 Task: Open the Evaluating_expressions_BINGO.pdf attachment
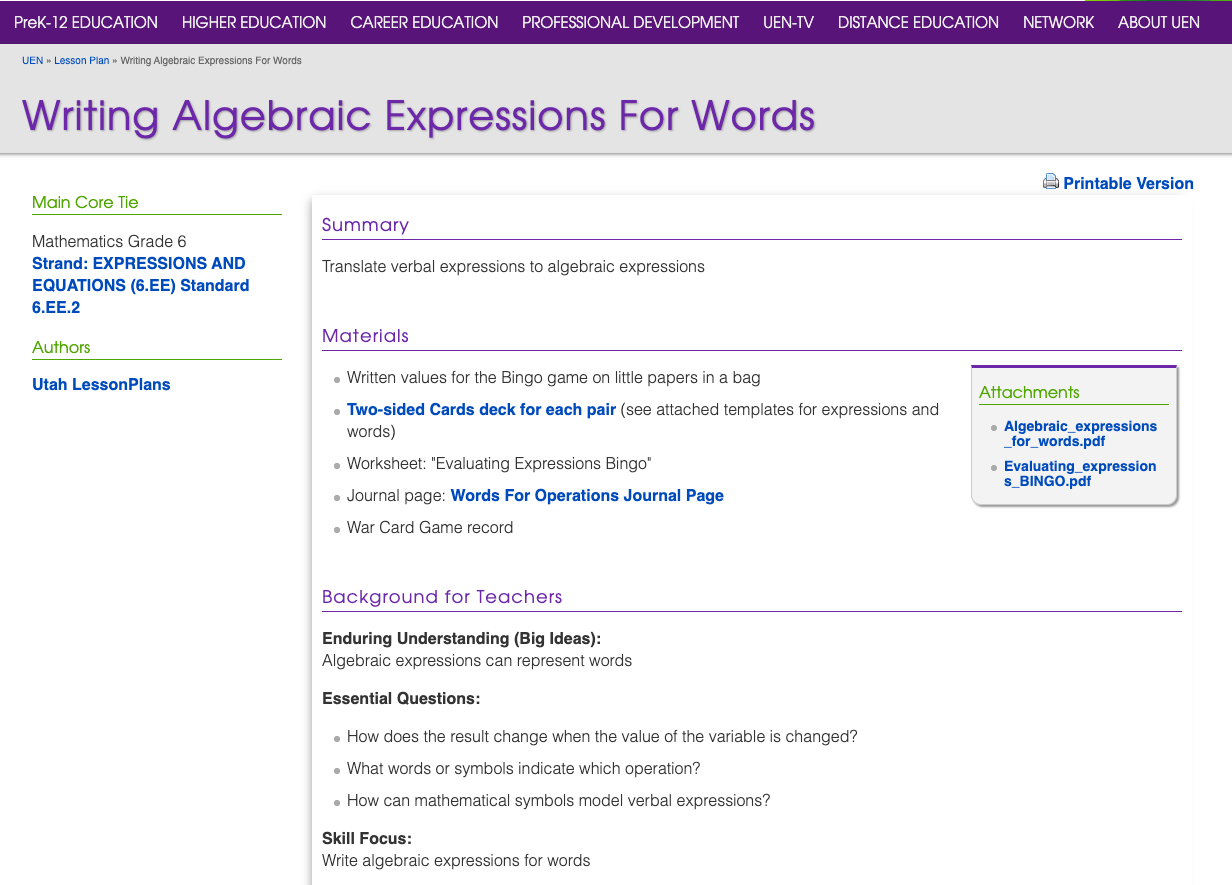[1079, 473]
